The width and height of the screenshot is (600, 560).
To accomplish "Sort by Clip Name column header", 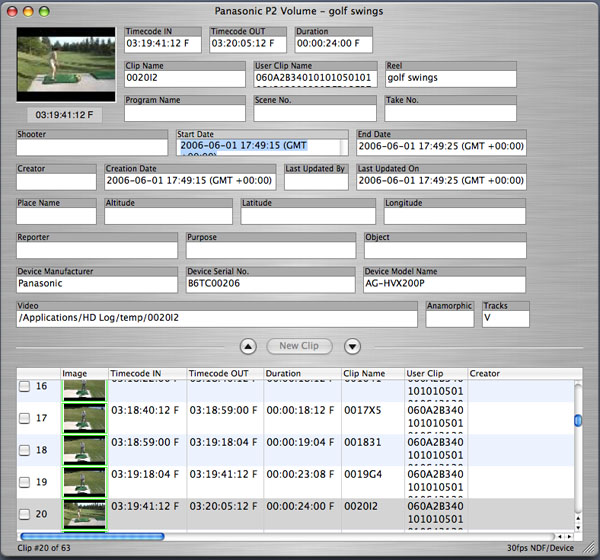I will (373, 374).
